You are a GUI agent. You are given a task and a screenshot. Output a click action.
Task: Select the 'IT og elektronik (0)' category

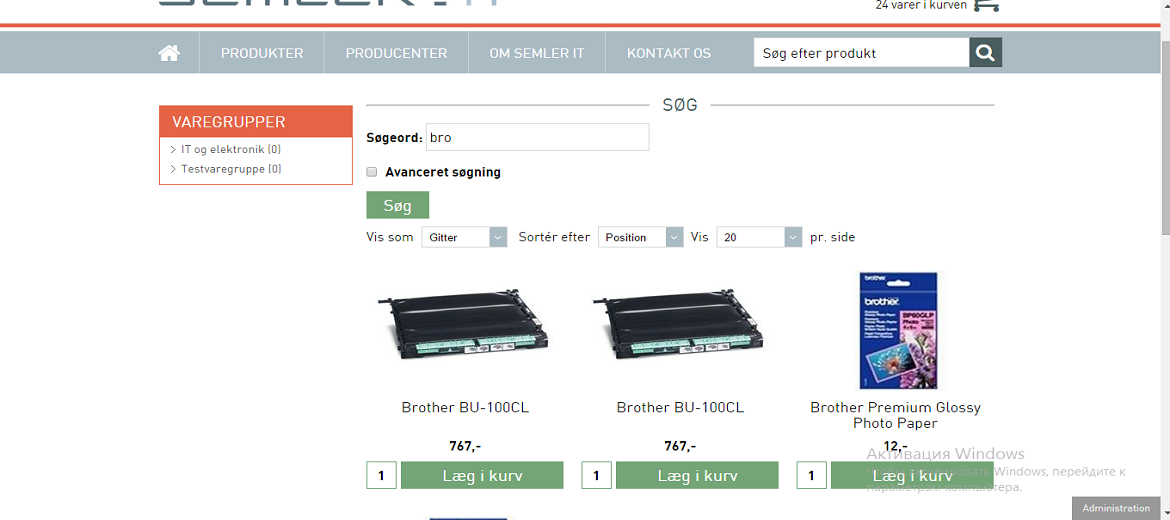point(231,149)
